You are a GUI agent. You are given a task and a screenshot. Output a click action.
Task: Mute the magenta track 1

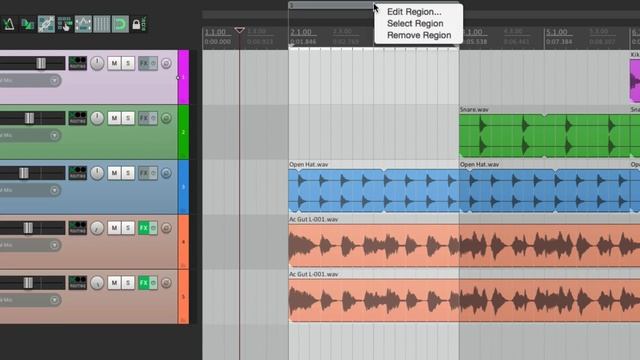(114, 63)
